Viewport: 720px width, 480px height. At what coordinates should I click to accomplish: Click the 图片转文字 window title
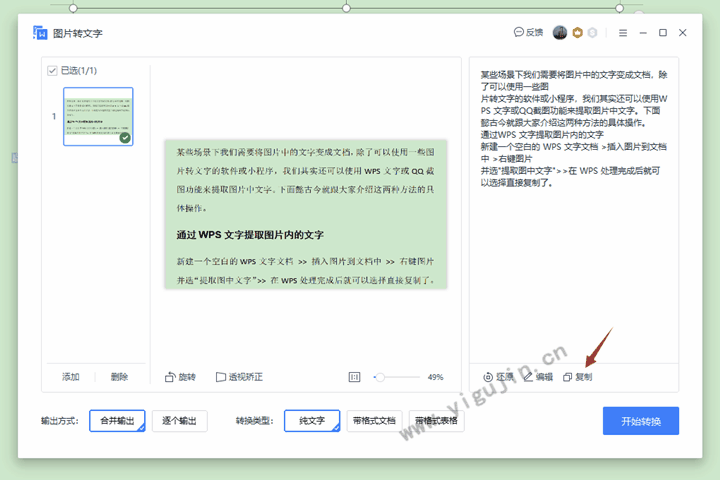pos(78,33)
